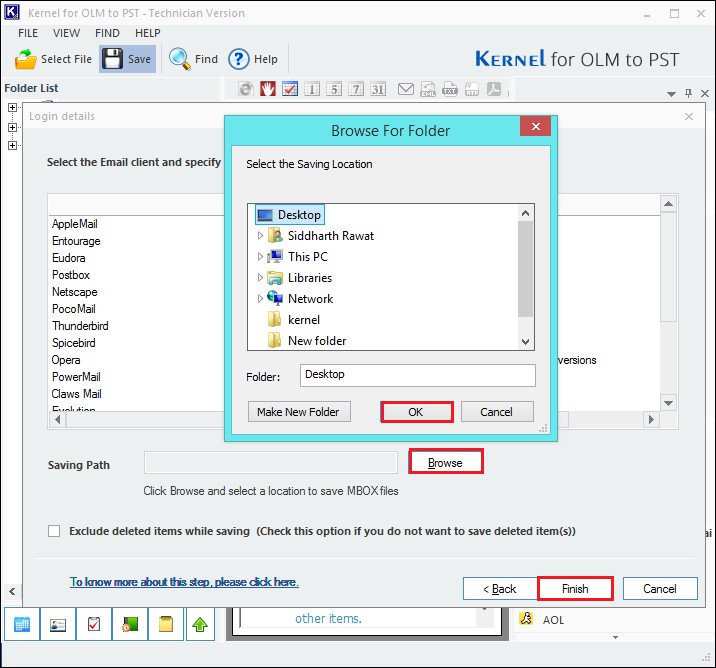
Task: Open the yellow notes icon in bottom bar
Action: 166,624
